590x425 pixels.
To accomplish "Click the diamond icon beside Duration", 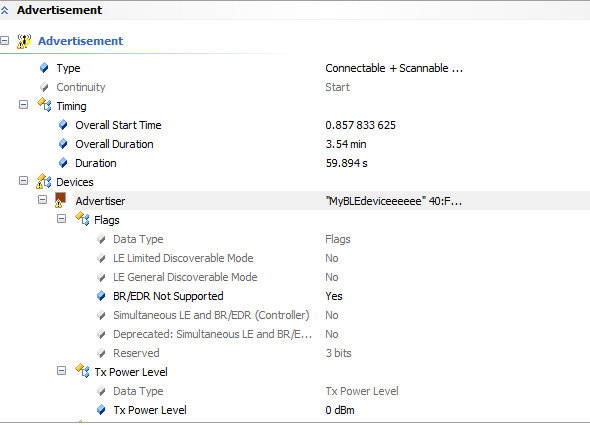I will 63,163.
